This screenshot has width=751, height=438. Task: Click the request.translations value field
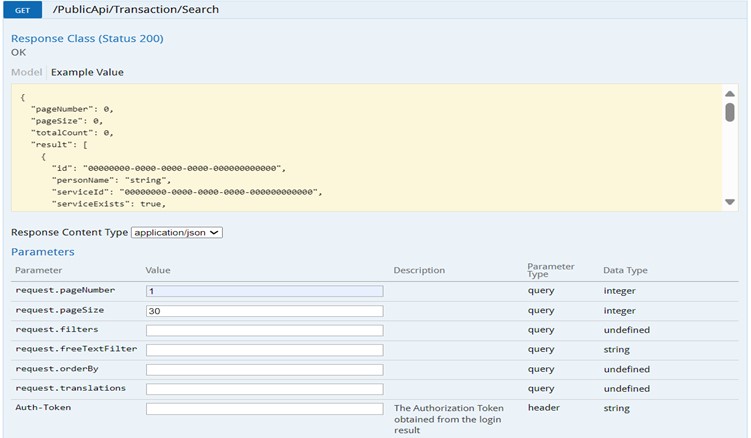point(264,388)
